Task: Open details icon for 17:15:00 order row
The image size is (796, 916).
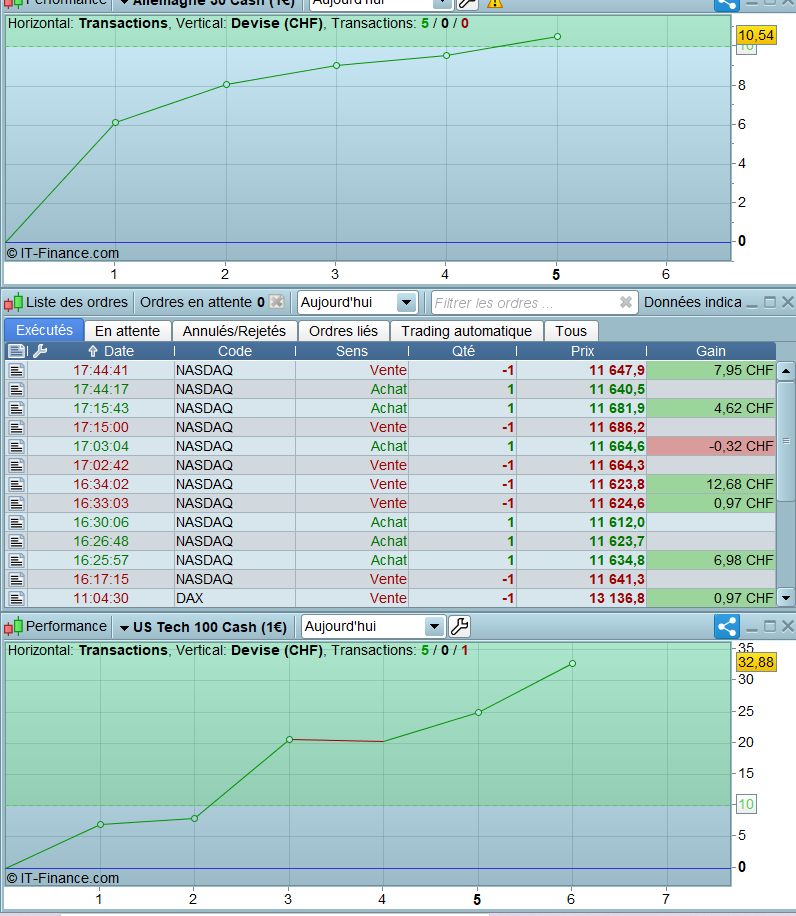Action: coord(16,427)
